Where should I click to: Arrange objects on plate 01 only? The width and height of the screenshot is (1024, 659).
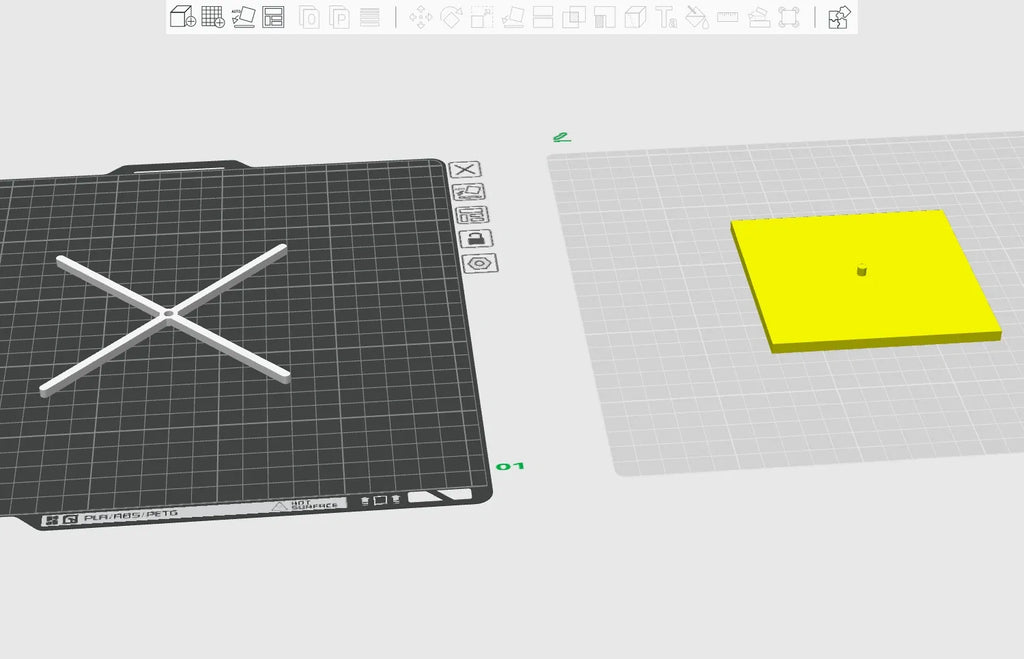pos(472,214)
